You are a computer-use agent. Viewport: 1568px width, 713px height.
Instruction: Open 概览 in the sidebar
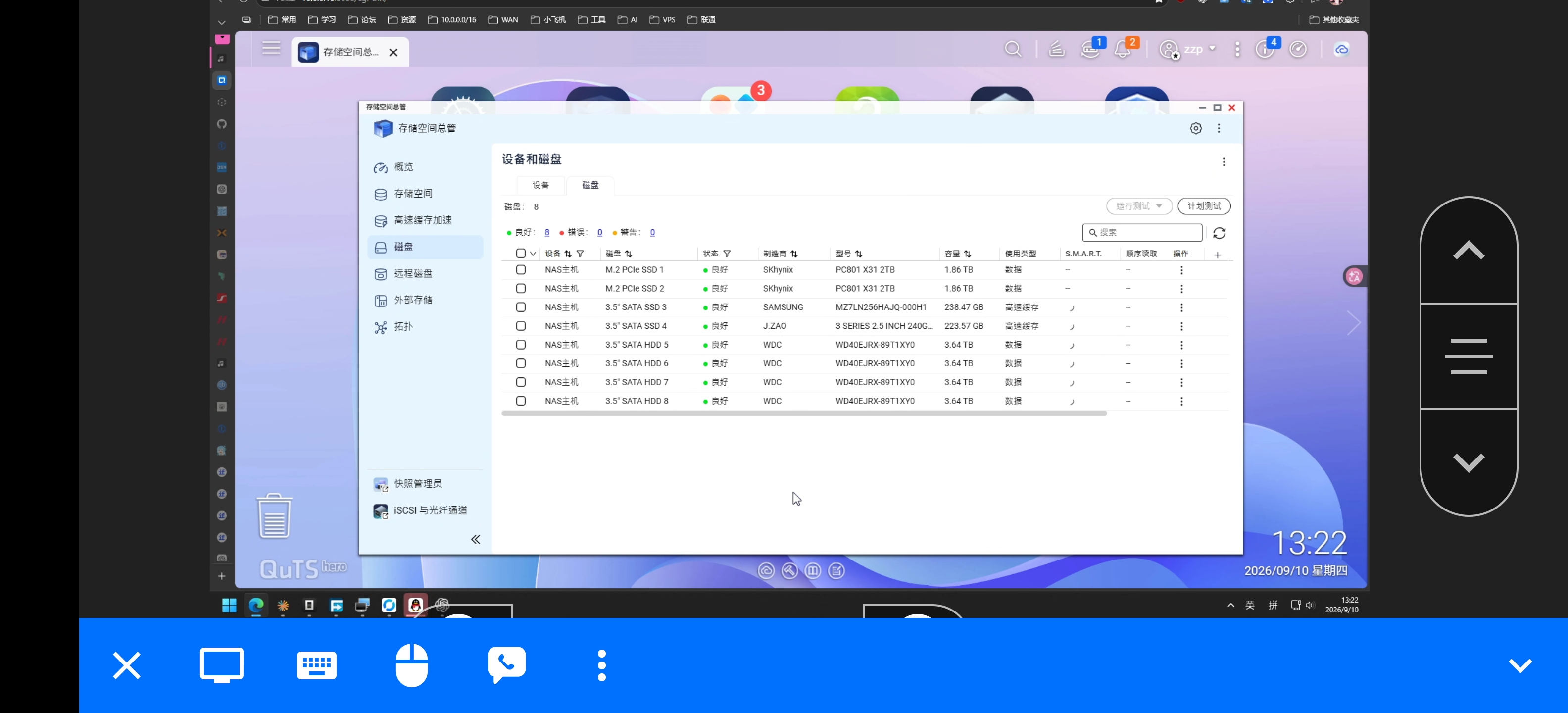pyautogui.click(x=426, y=167)
